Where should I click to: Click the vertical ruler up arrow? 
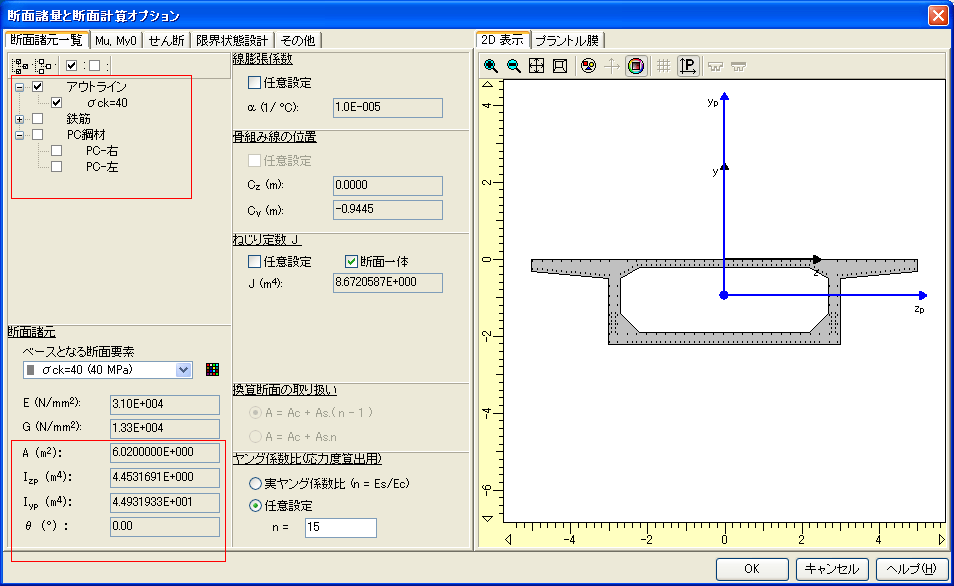[x=488, y=85]
